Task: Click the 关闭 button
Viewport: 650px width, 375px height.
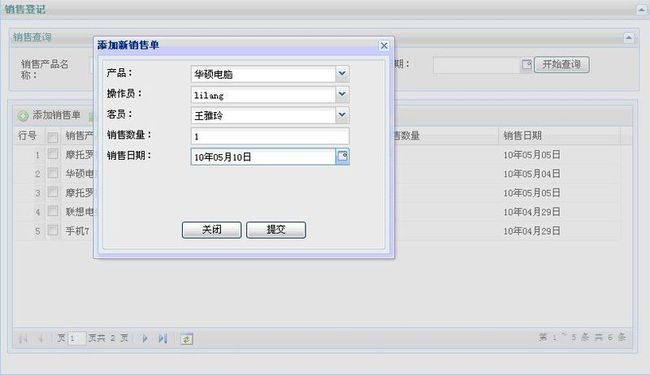Action: [x=211, y=230]
